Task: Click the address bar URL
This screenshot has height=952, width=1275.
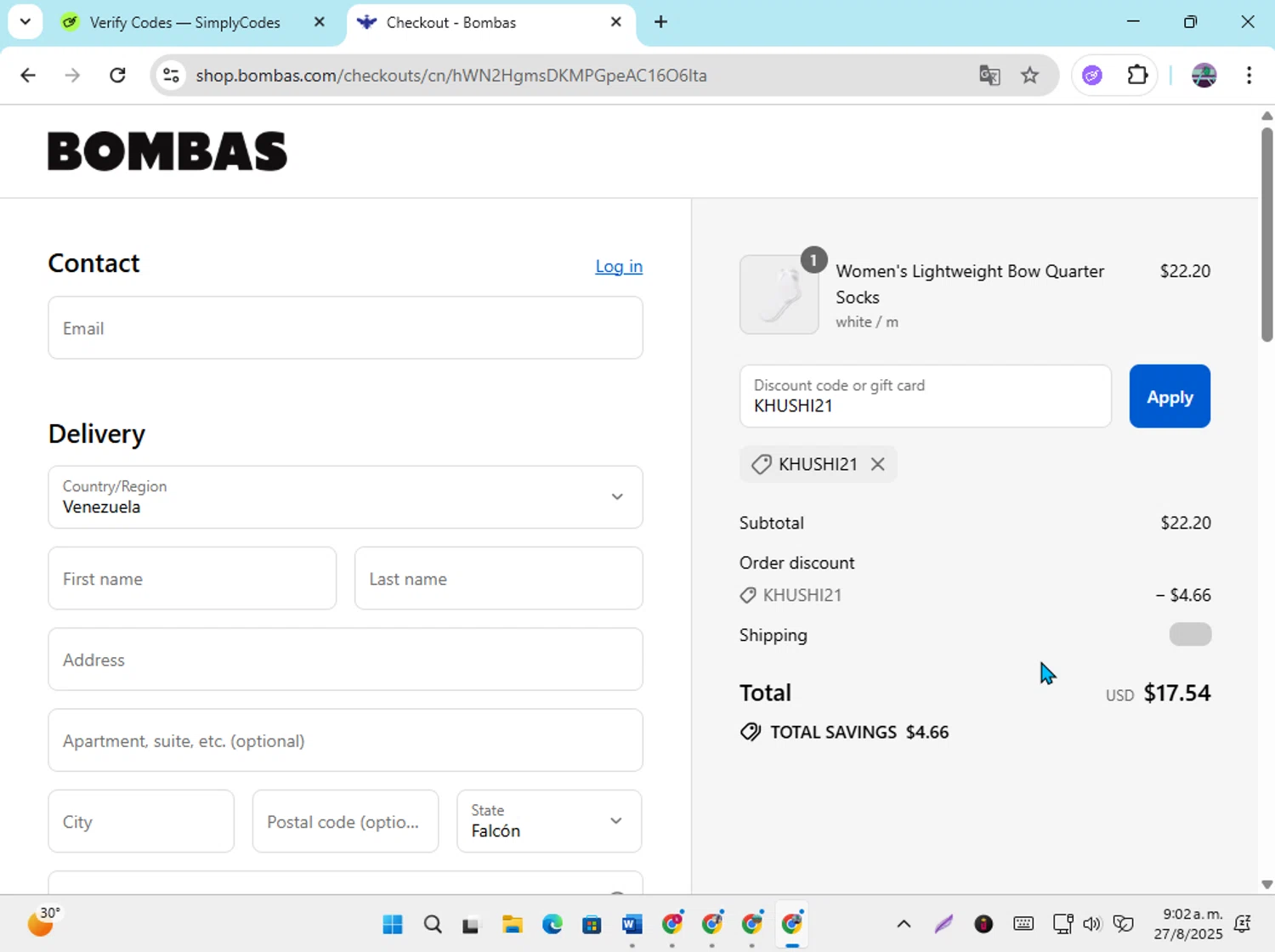Action: click(451, 76)
